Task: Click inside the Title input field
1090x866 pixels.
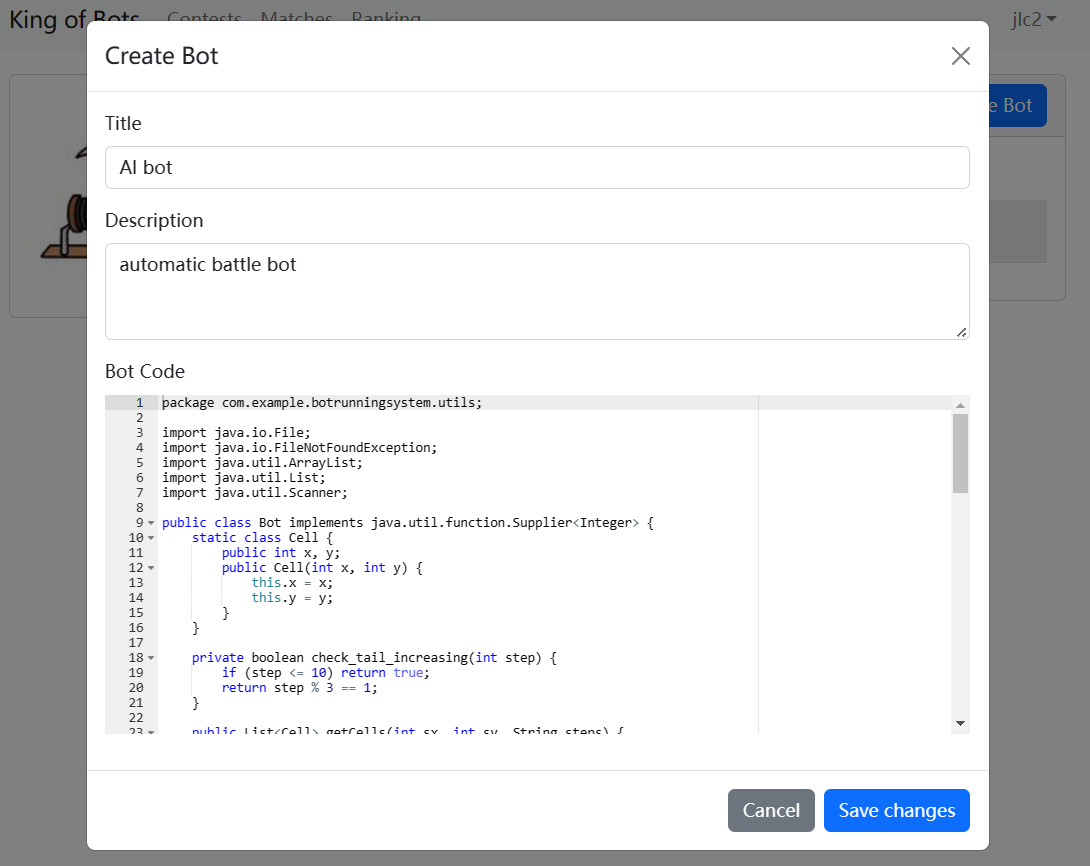Action: (x=537, y=167)
